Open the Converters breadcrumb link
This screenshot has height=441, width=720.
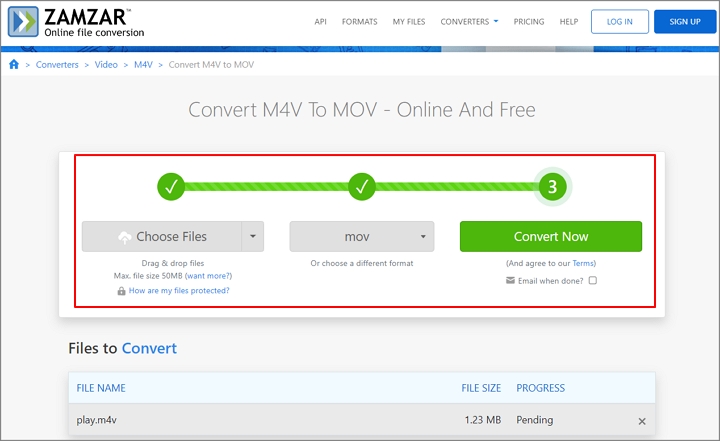pyautogui.click(x=57, y=65)
